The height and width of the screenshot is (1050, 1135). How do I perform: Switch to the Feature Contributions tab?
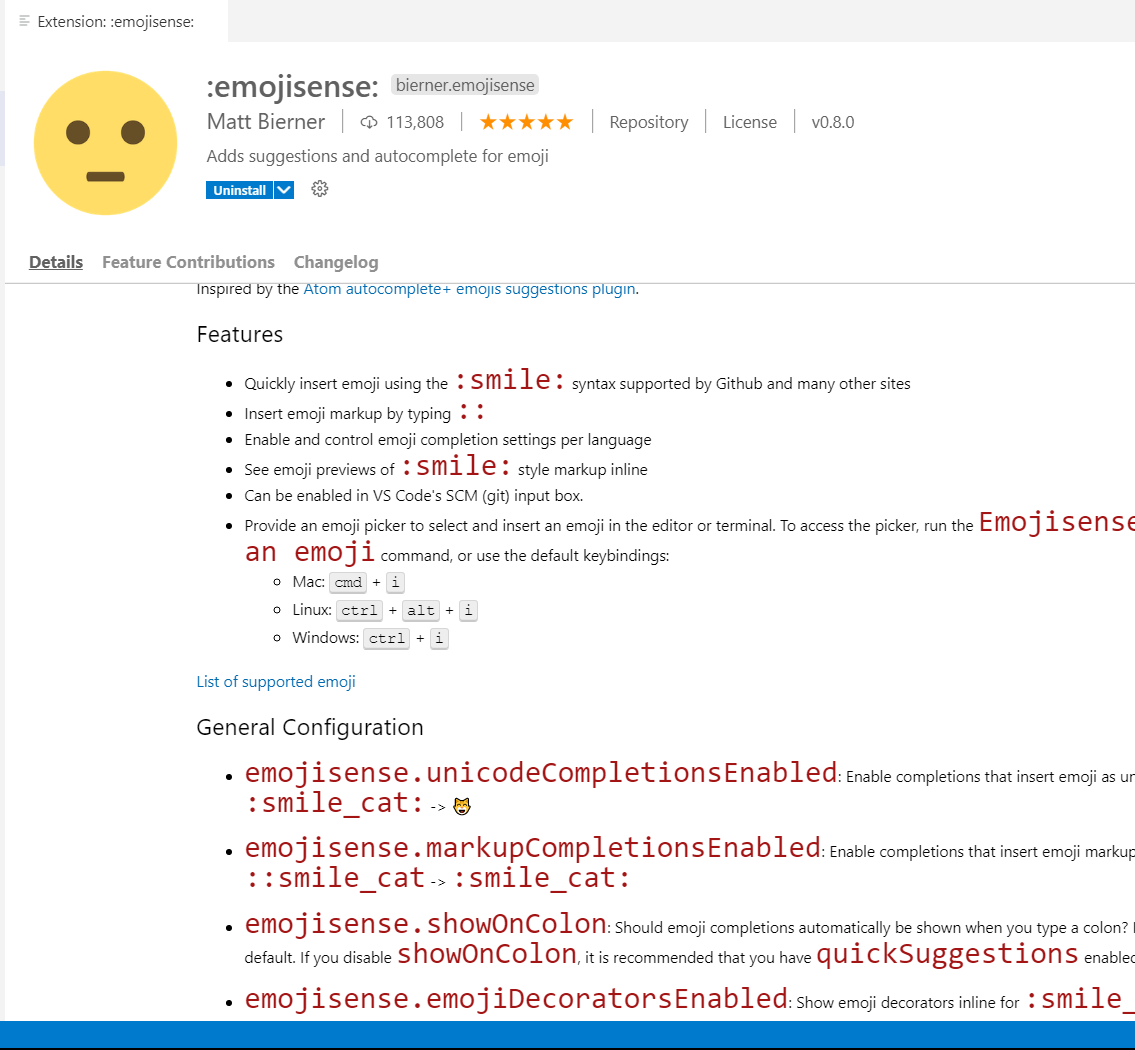coord(188,262)
